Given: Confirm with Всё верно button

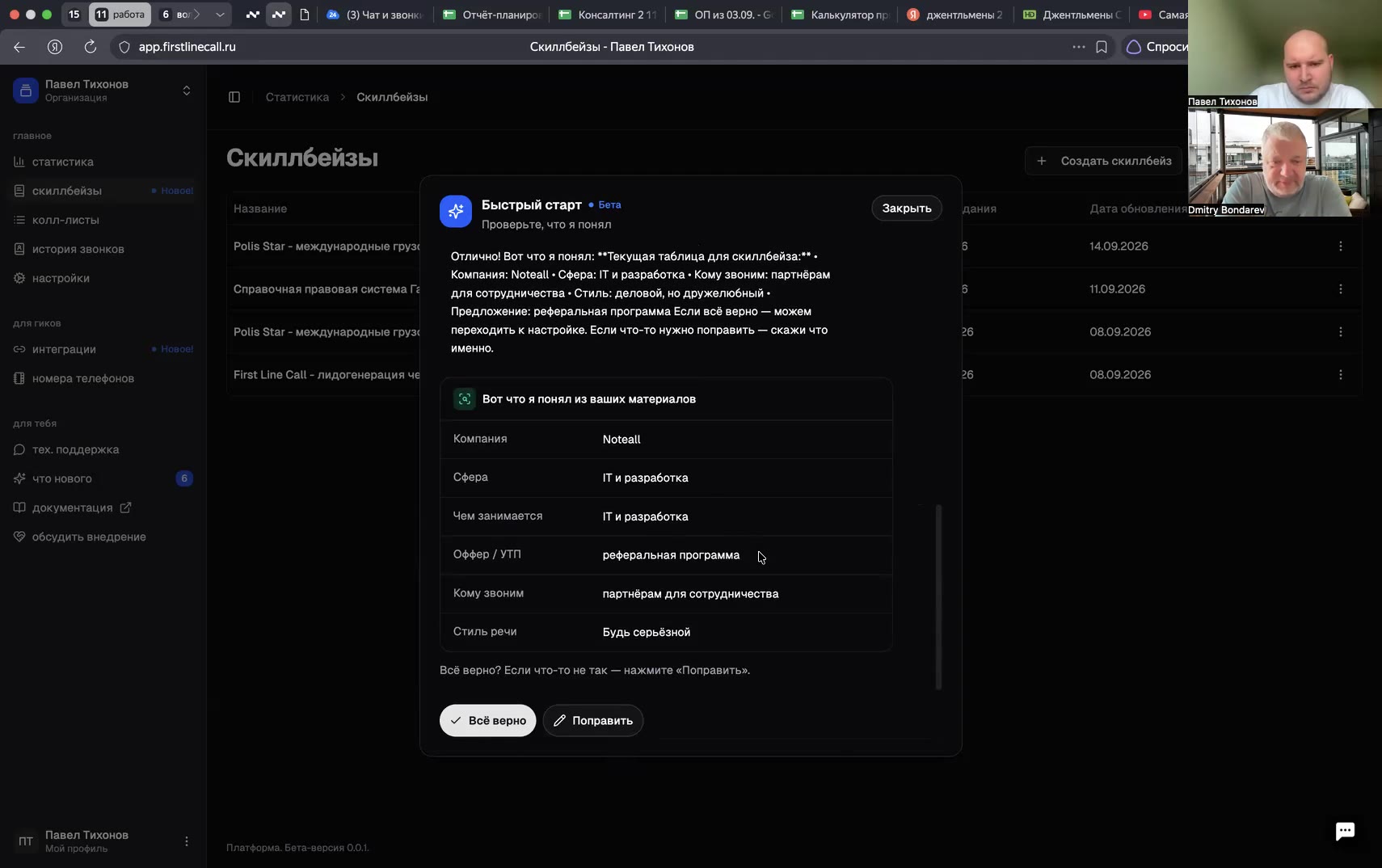Looking at the screenshot, I should click(487, 721).
